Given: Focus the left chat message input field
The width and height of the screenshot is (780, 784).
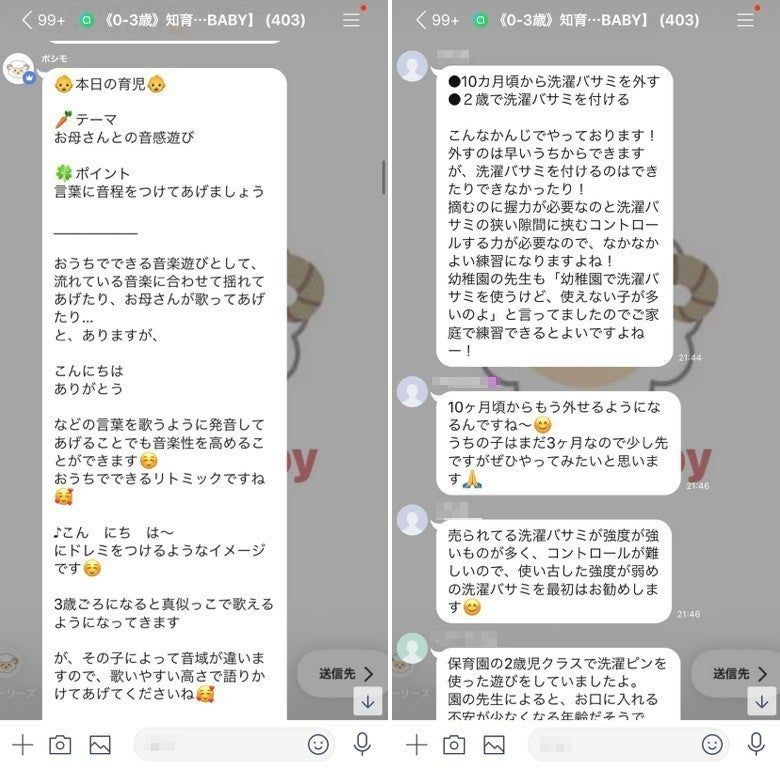Looking at the screenshot, I should 220,745.
